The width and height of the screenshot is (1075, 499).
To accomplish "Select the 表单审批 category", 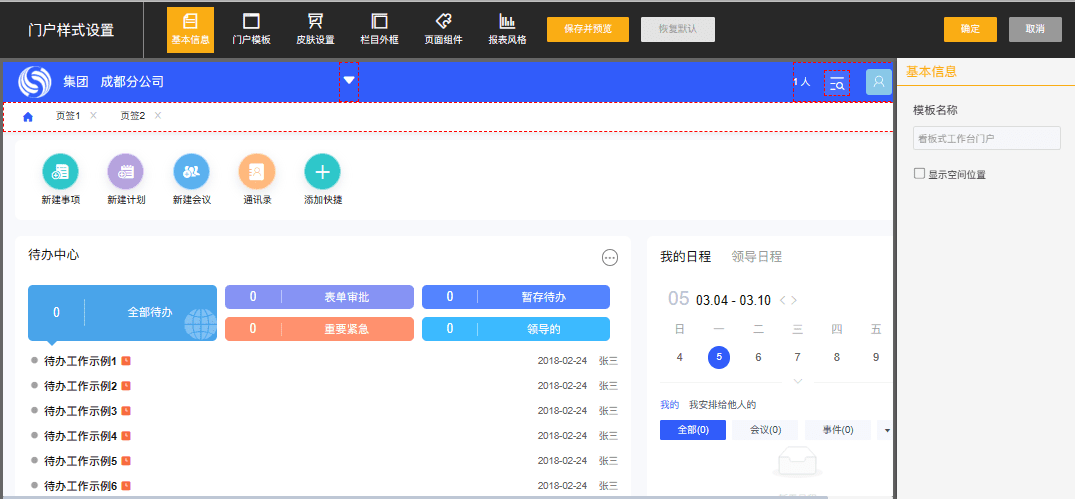I will (x=319, y=297).
